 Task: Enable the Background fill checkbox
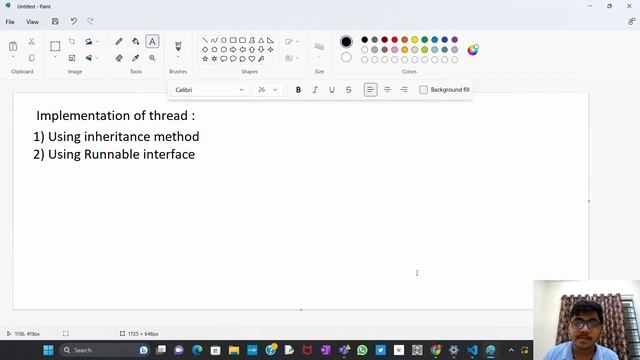pyautogui.click(x=423, y=90)
